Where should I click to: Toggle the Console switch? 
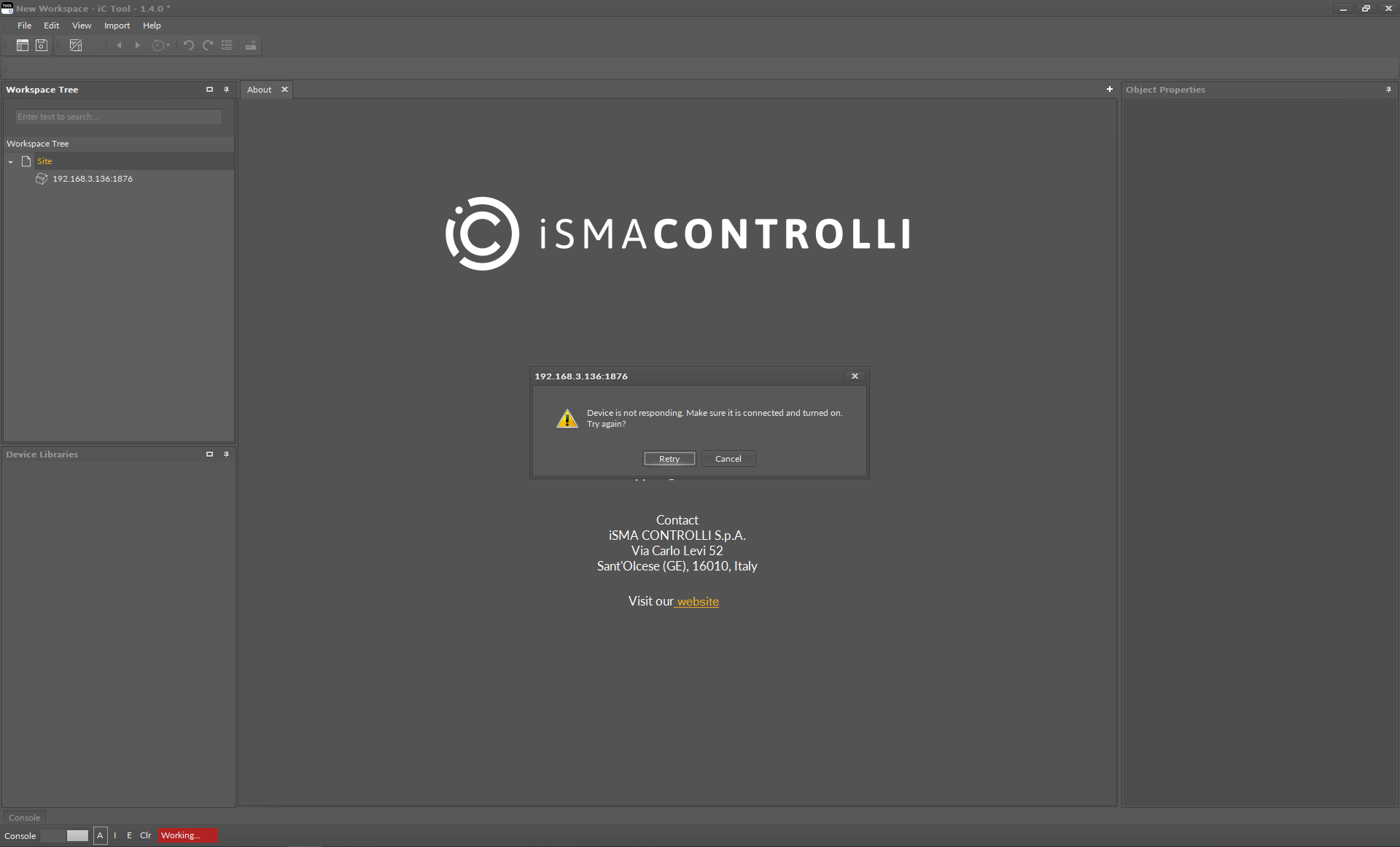click(65, 835)
